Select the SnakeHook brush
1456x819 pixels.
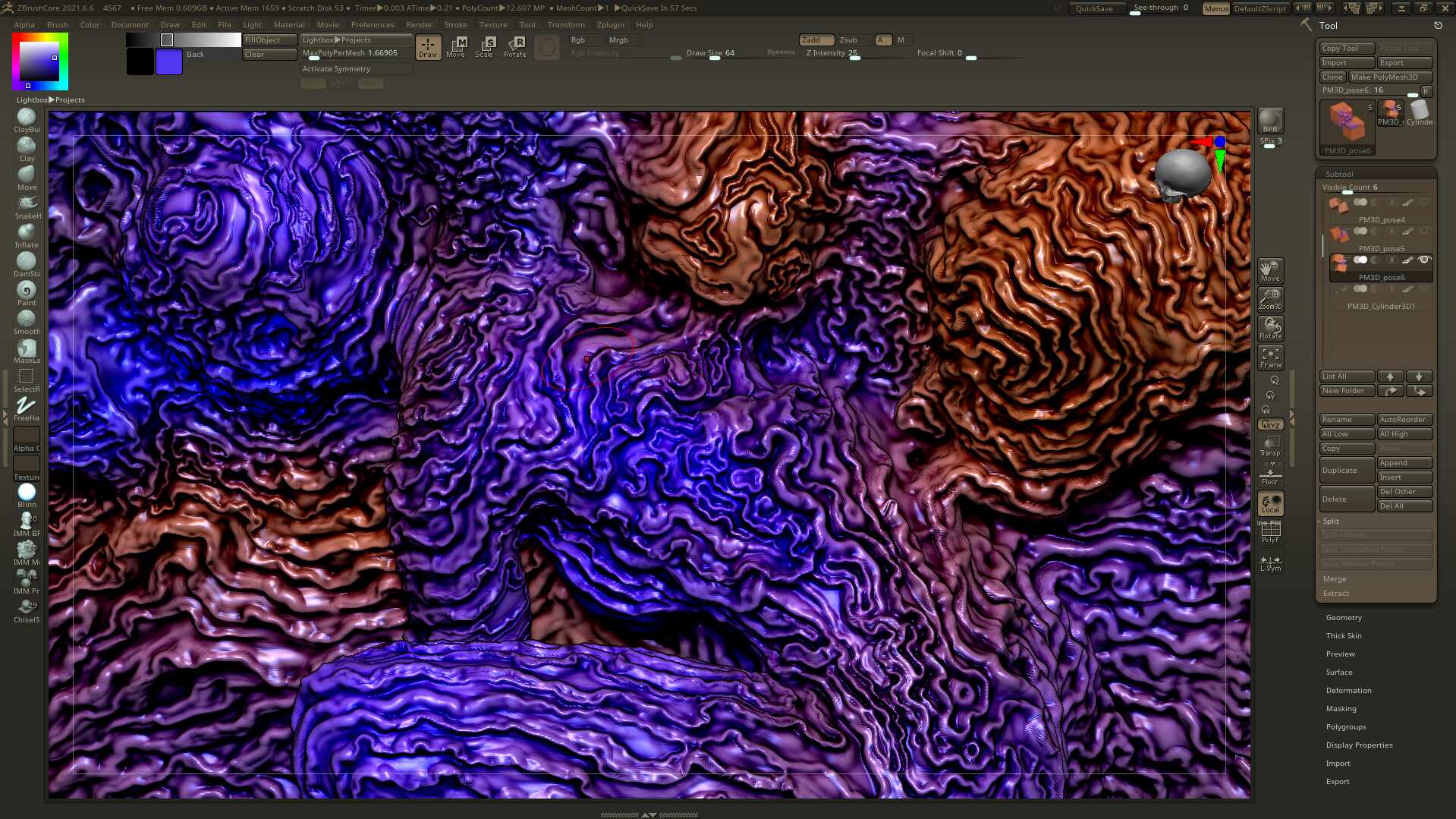(x=27, y=204)
